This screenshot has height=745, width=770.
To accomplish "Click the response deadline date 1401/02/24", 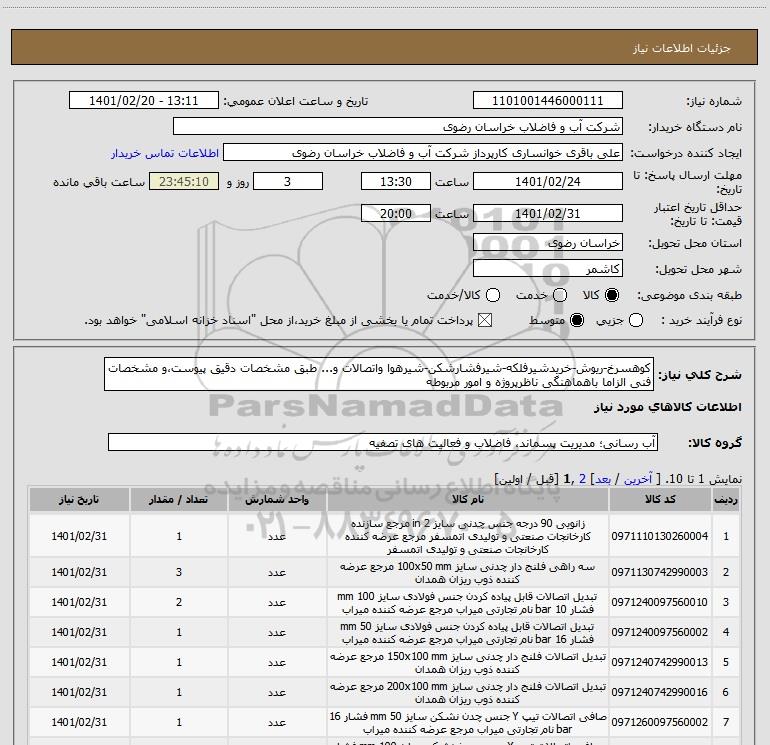I will pos(548,181).
